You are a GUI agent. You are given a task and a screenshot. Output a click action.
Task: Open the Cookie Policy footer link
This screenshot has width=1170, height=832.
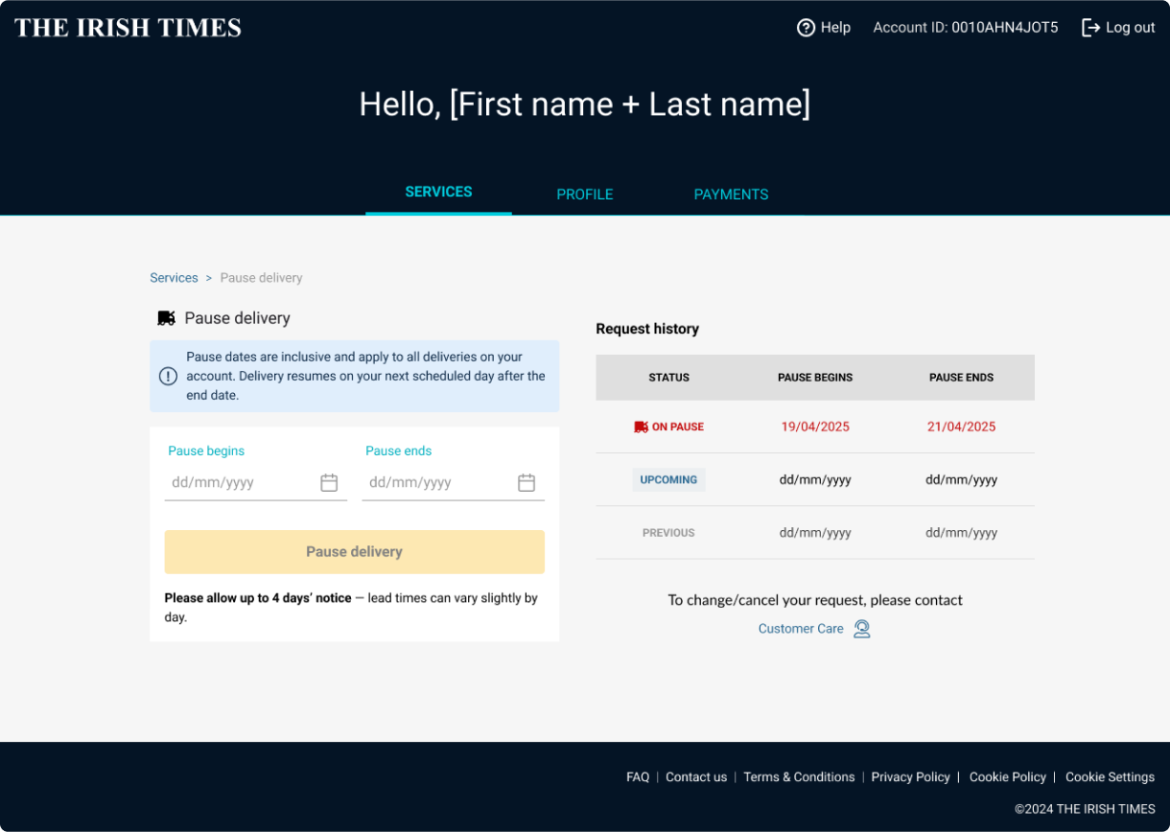(1007, 777)
